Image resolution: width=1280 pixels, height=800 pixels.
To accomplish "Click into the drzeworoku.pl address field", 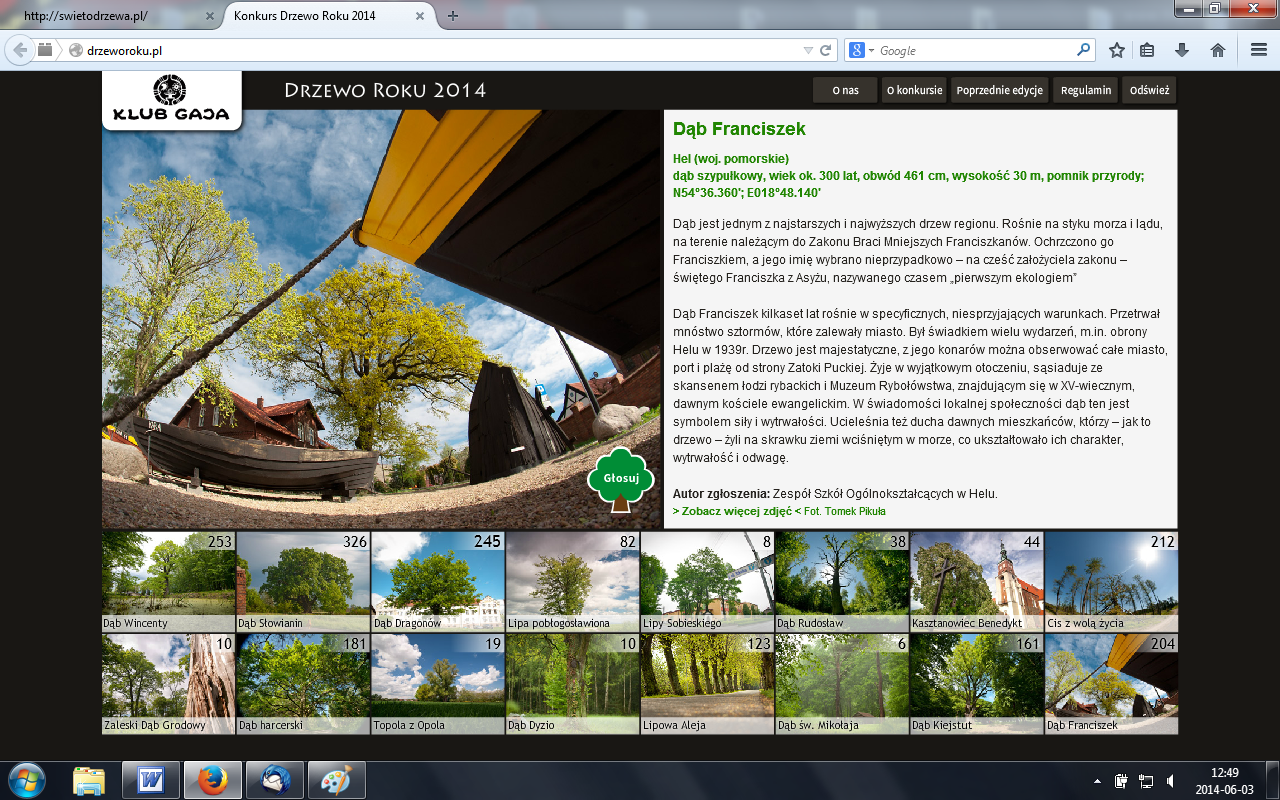I will point(440,50).
